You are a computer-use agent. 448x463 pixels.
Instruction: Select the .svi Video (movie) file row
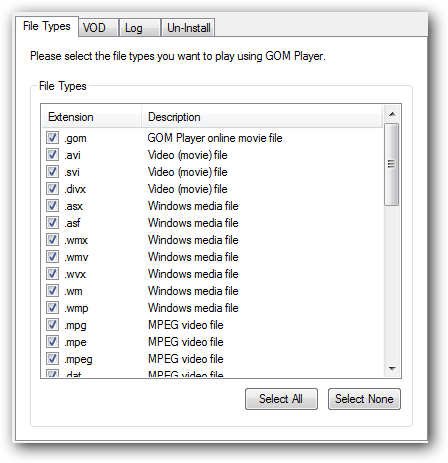(213, 172)
